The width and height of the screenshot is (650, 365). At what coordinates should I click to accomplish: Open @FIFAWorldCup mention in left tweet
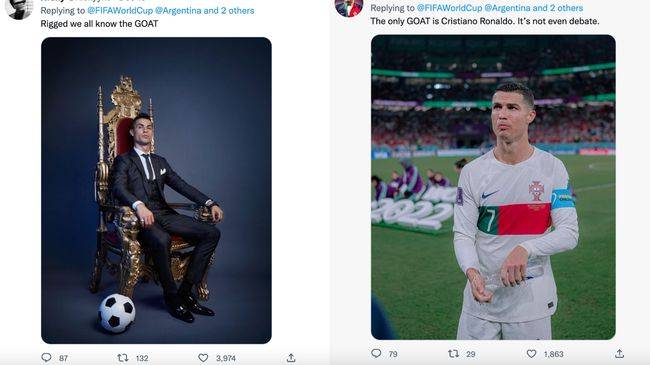point(120,10)
